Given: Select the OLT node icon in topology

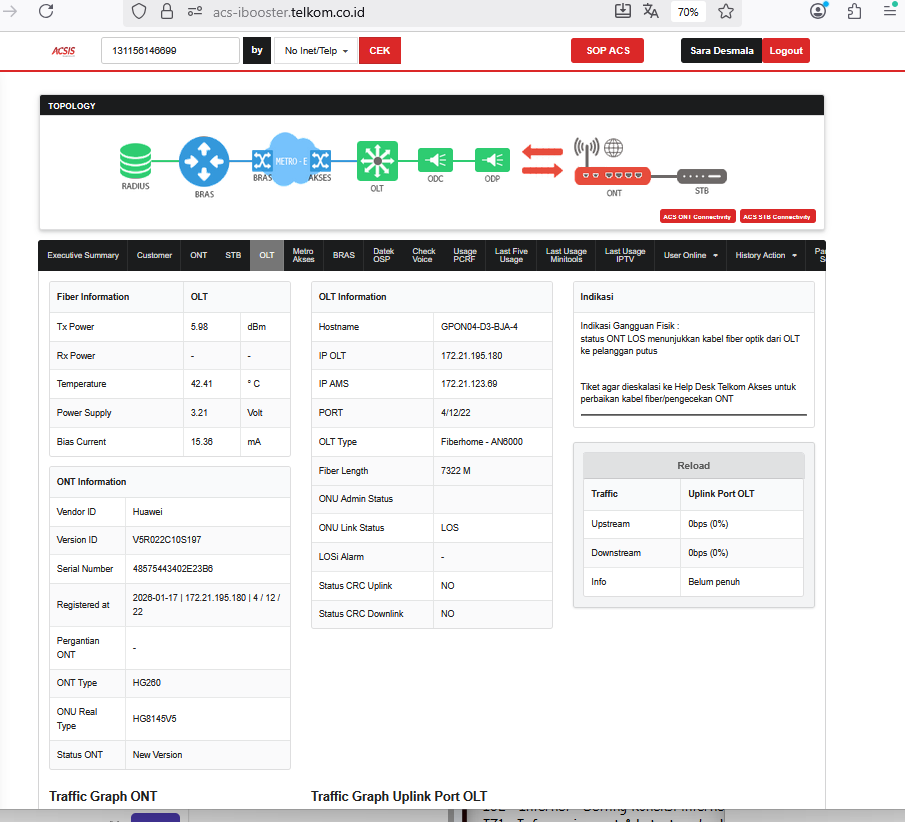Looking at the screenshot, I should [377, 161].
